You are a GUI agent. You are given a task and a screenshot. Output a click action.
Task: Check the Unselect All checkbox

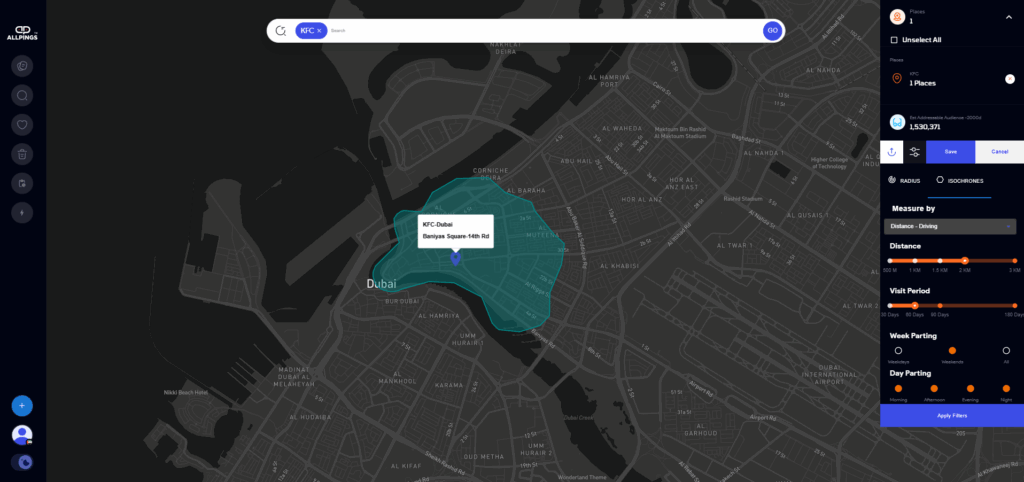(894, 40)
